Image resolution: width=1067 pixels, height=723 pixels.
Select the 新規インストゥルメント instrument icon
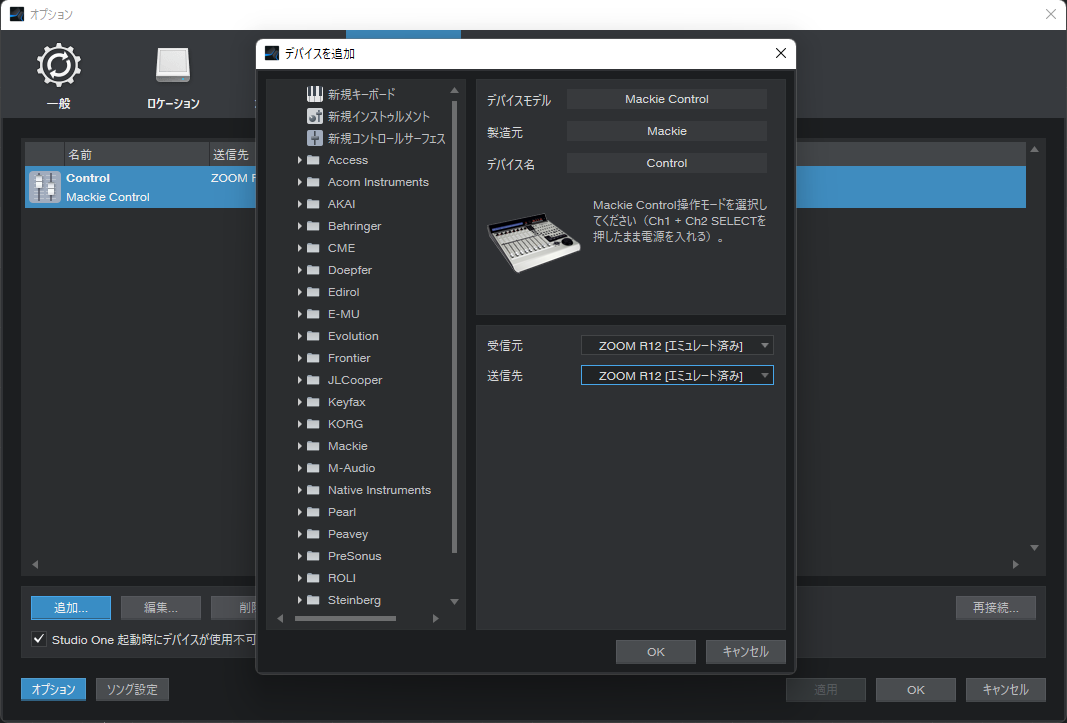(314, 116)
